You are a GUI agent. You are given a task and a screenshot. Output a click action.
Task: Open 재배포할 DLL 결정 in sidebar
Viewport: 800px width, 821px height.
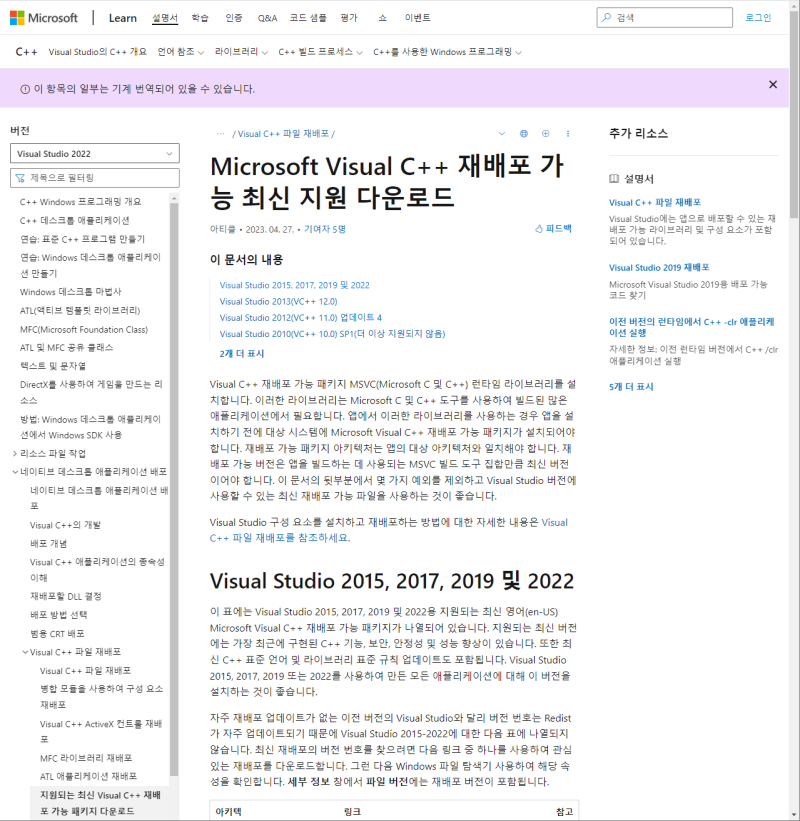[x=65, y=596]
